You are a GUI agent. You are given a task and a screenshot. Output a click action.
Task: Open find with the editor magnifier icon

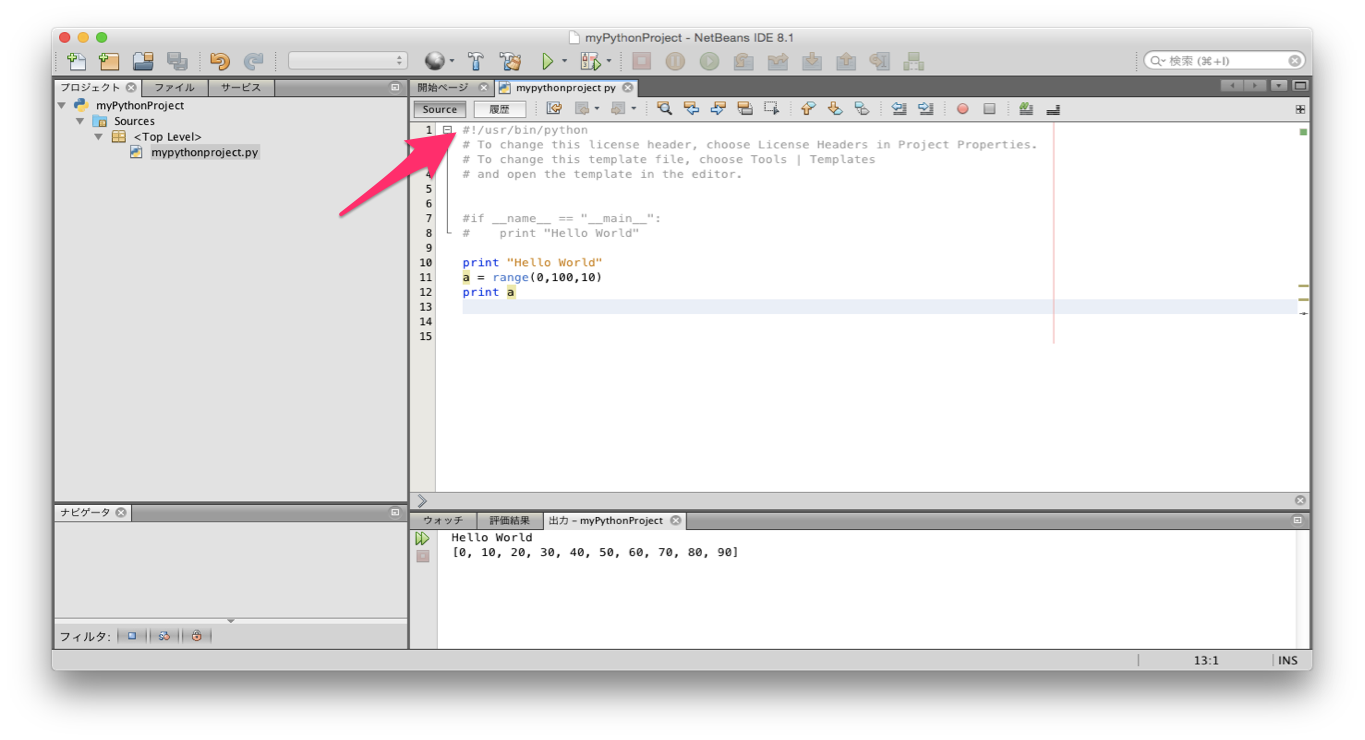point(665,108)
